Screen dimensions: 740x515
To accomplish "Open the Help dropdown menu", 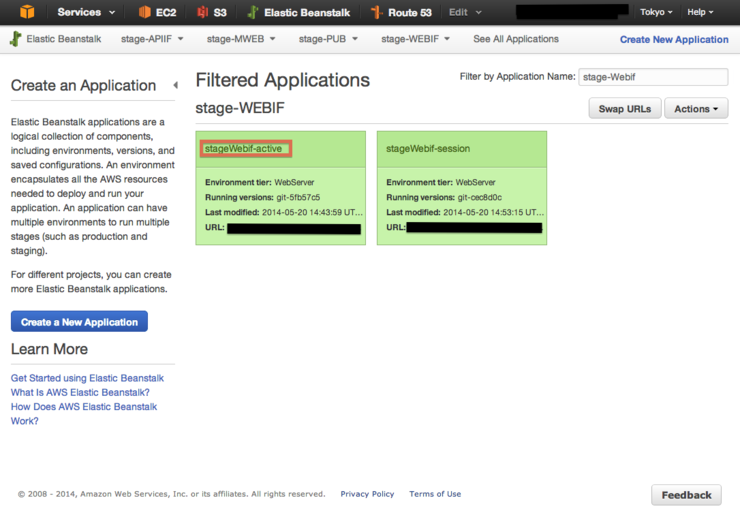I will pyautogui.click(x=700, y=12).
